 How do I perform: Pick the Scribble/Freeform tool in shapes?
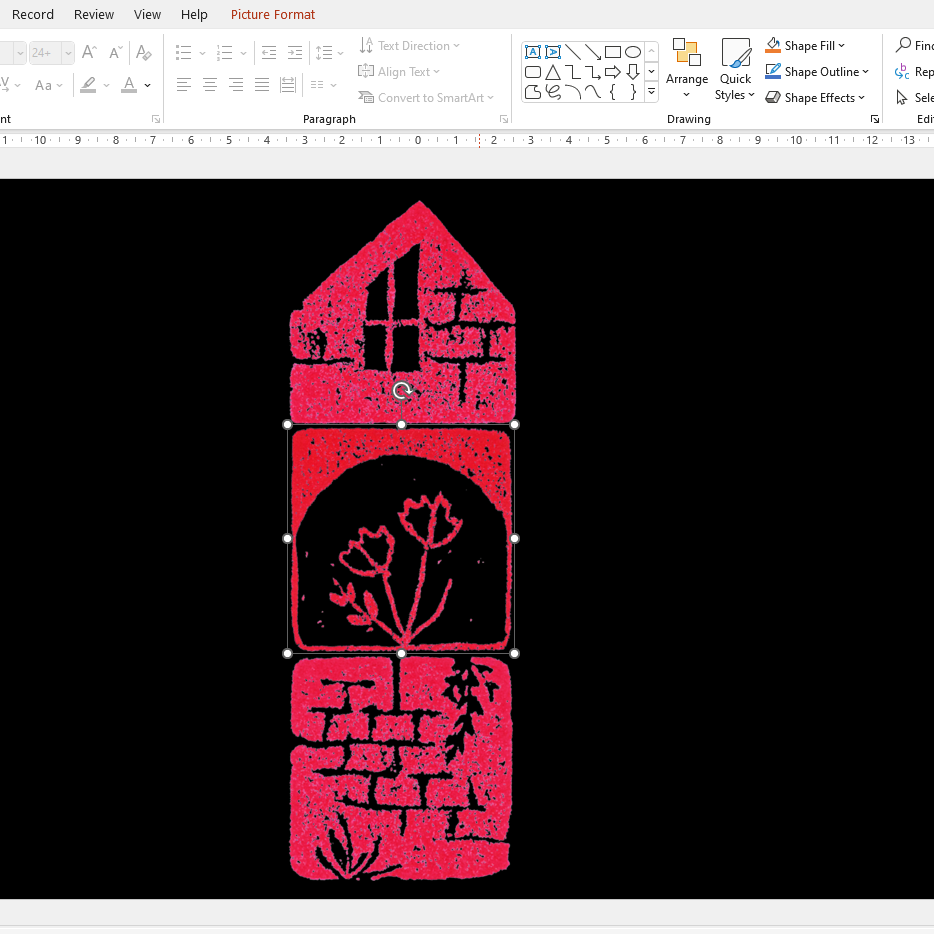pos(552,91)
